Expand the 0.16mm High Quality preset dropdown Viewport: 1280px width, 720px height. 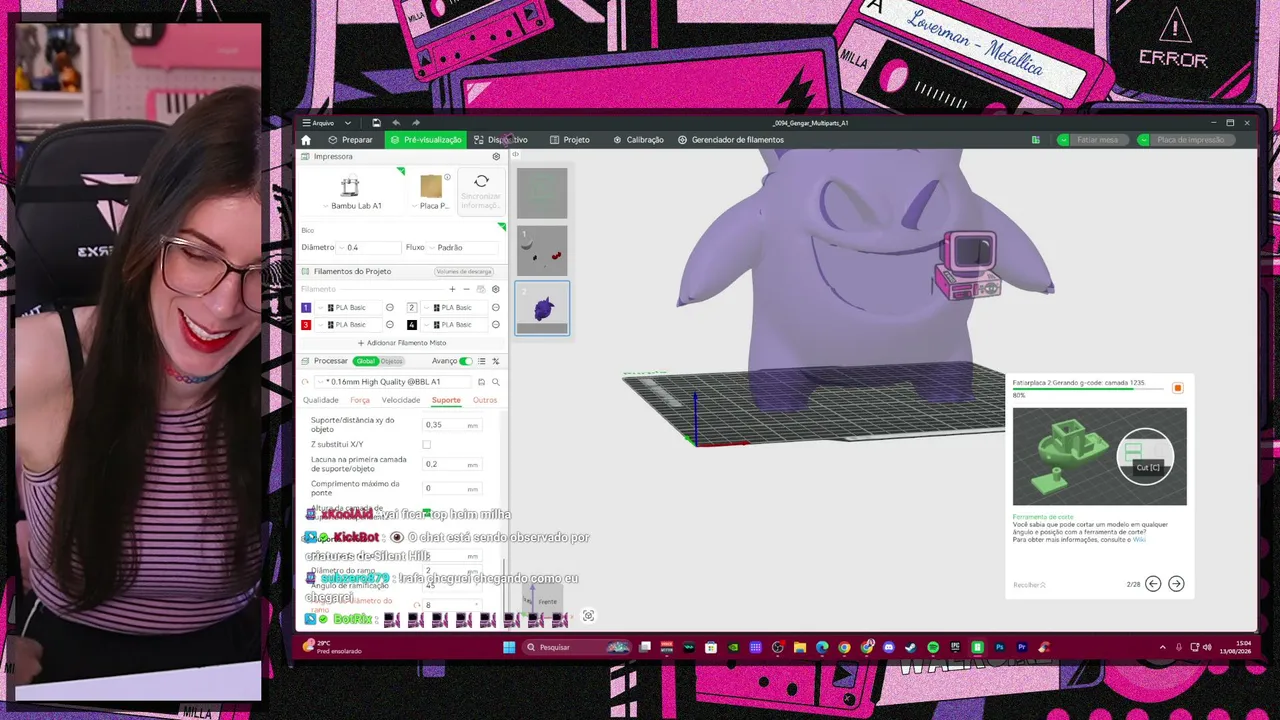click(x=395, y=382)
